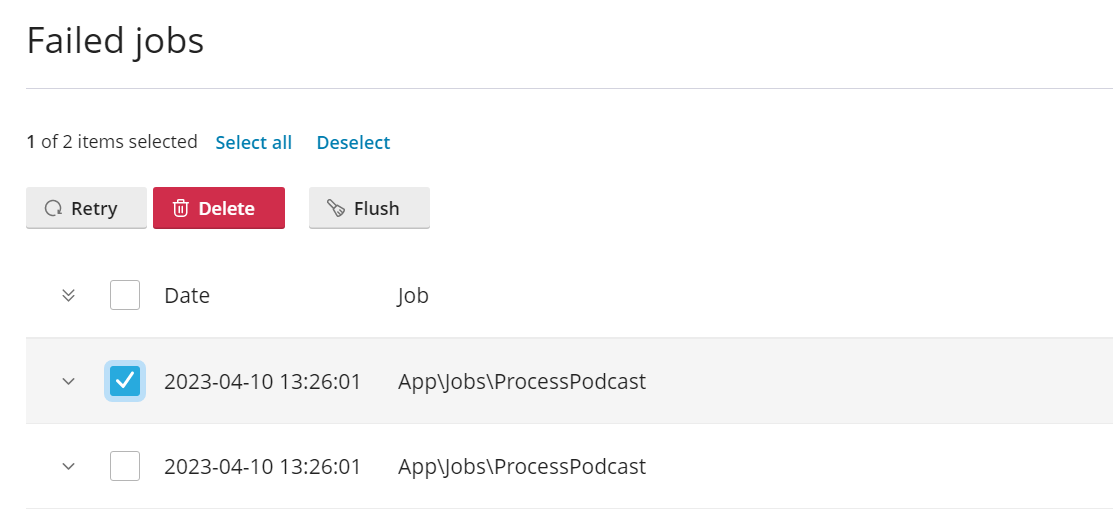Click the Deselect link
Screen dimensions: 1113x525
click(x=353, y=143)
